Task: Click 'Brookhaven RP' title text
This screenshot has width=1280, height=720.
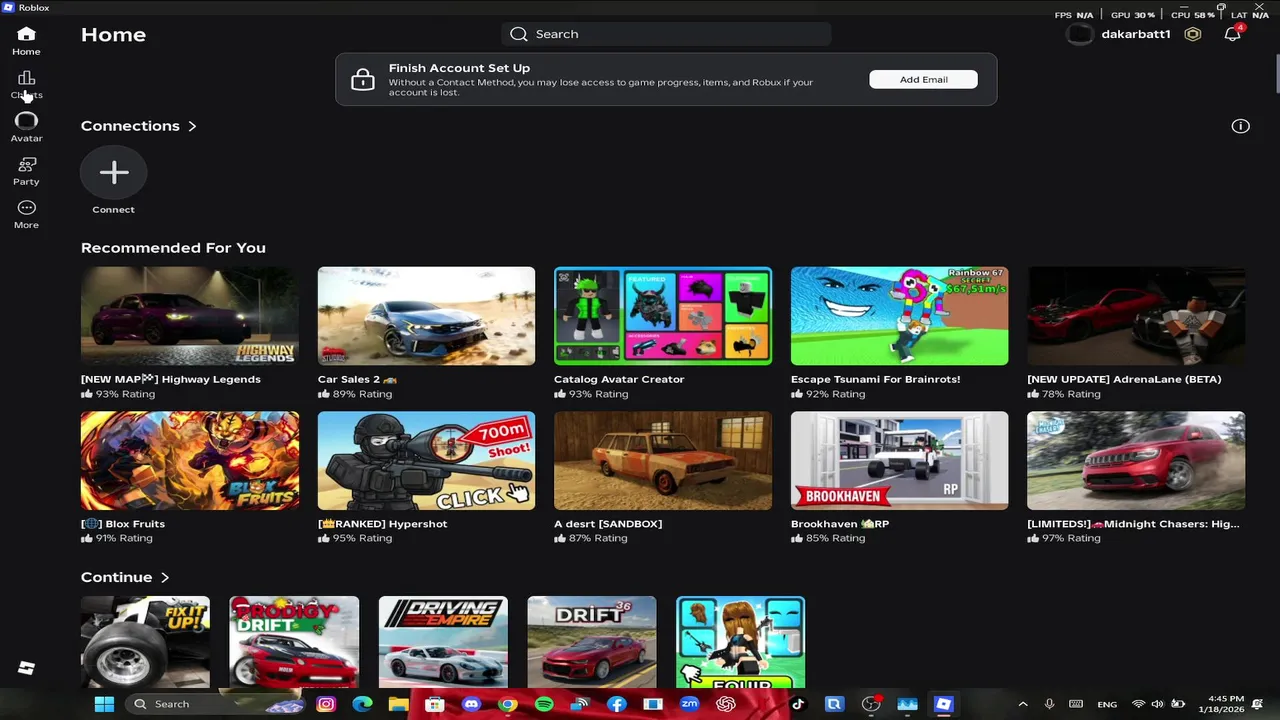Action: (x=840, y=524)
